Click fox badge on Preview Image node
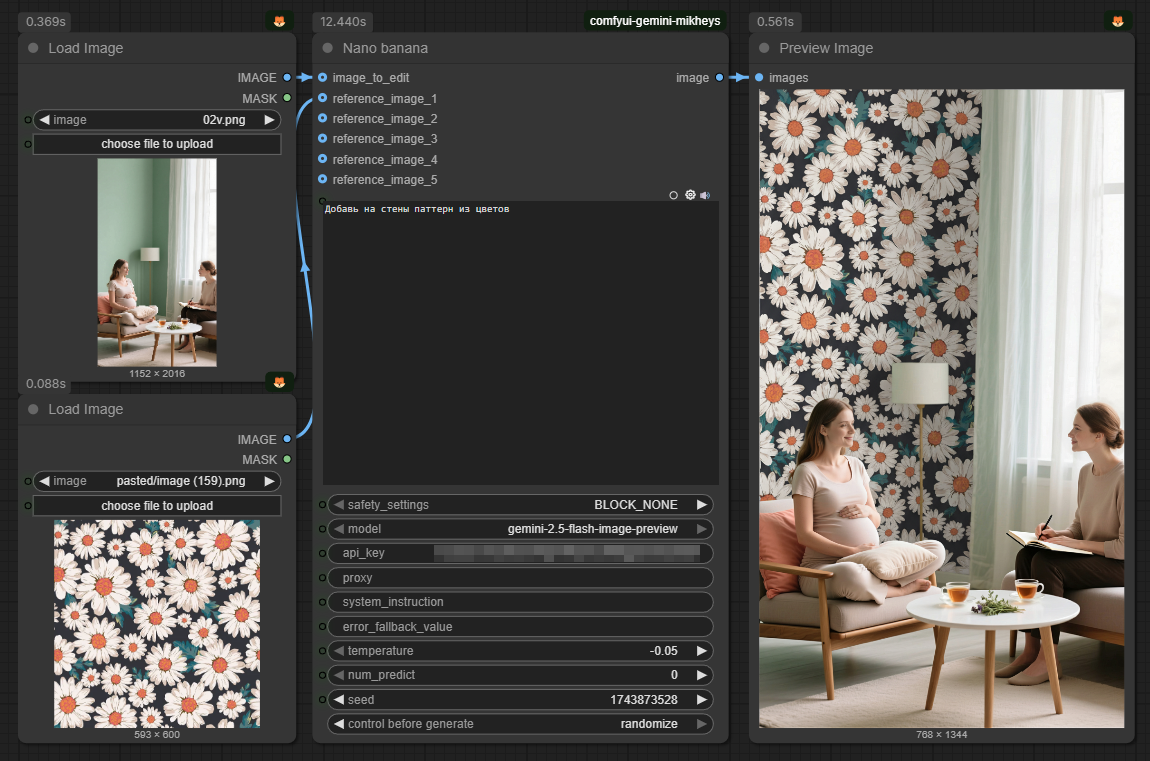The image size is (1150, 761). 1118,21
